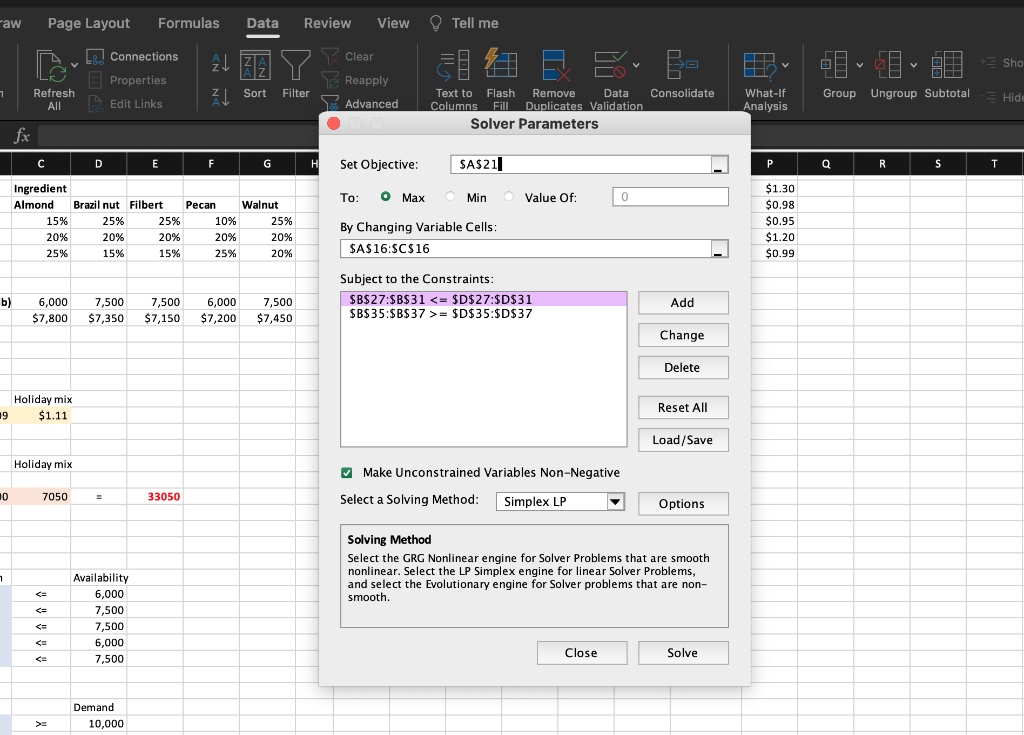Click the Flash Fill icon
The width and height of the screenshot is (1024, 735).
(x=501, y=66)
